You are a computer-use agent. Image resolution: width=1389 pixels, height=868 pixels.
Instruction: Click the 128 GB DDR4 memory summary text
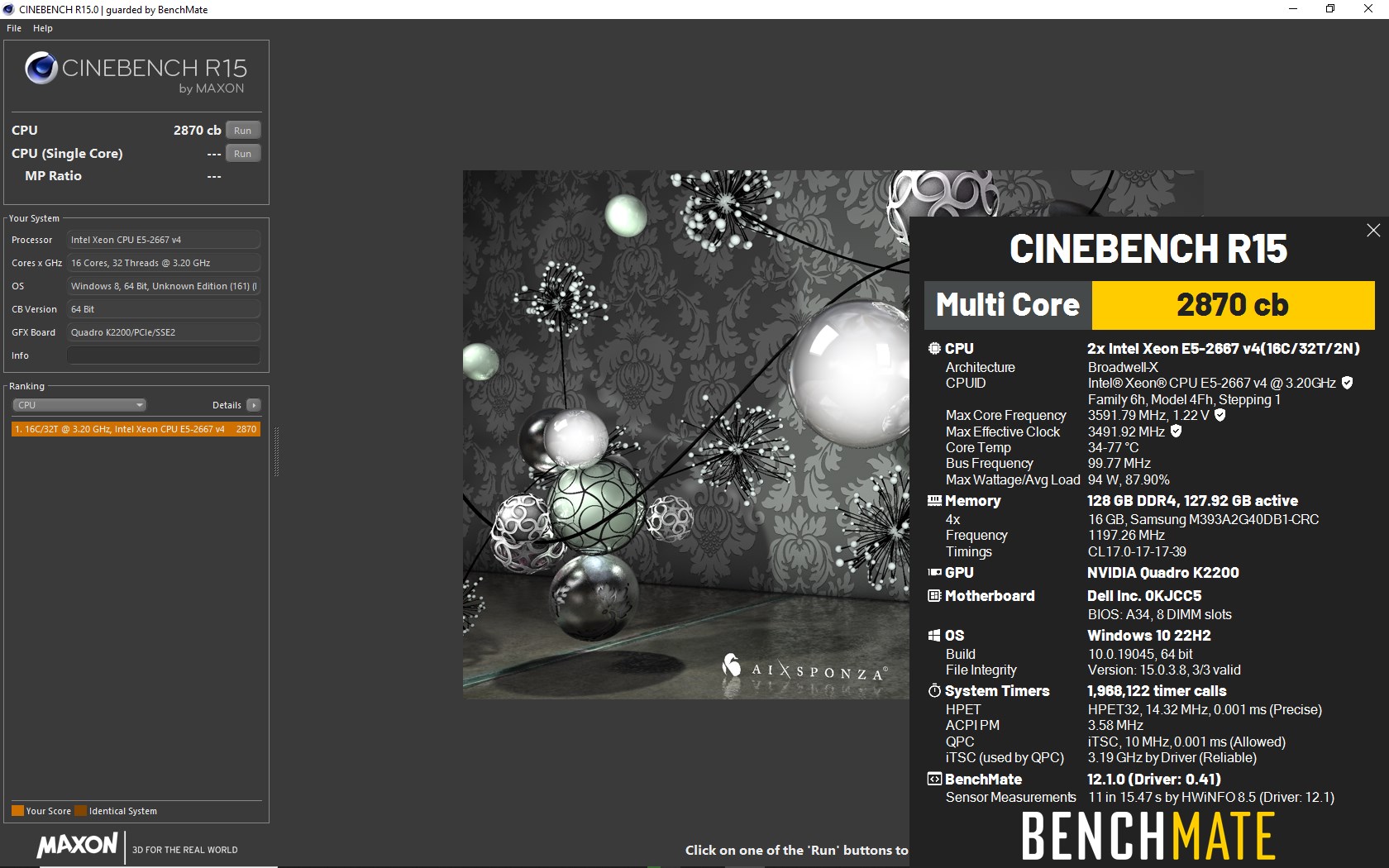1192,501
